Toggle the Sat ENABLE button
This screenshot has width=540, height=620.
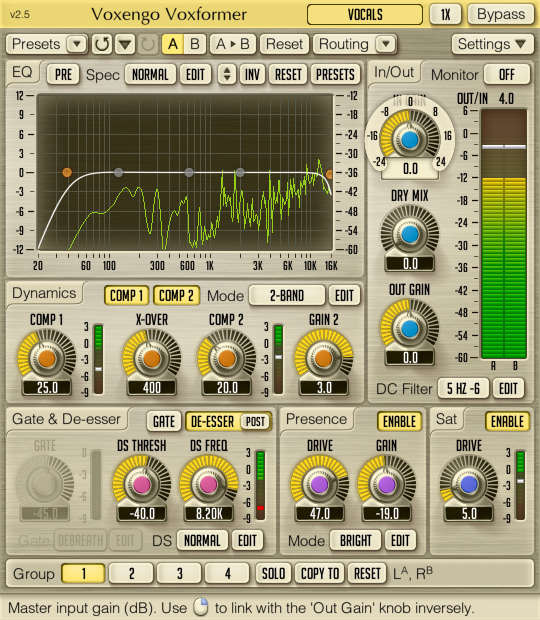[507, 422]
